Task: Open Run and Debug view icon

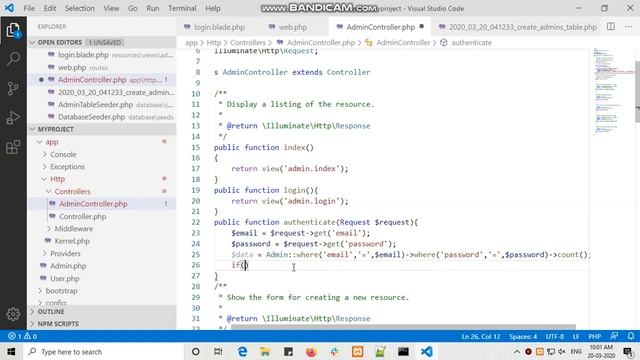Action: tap(13, 118)
